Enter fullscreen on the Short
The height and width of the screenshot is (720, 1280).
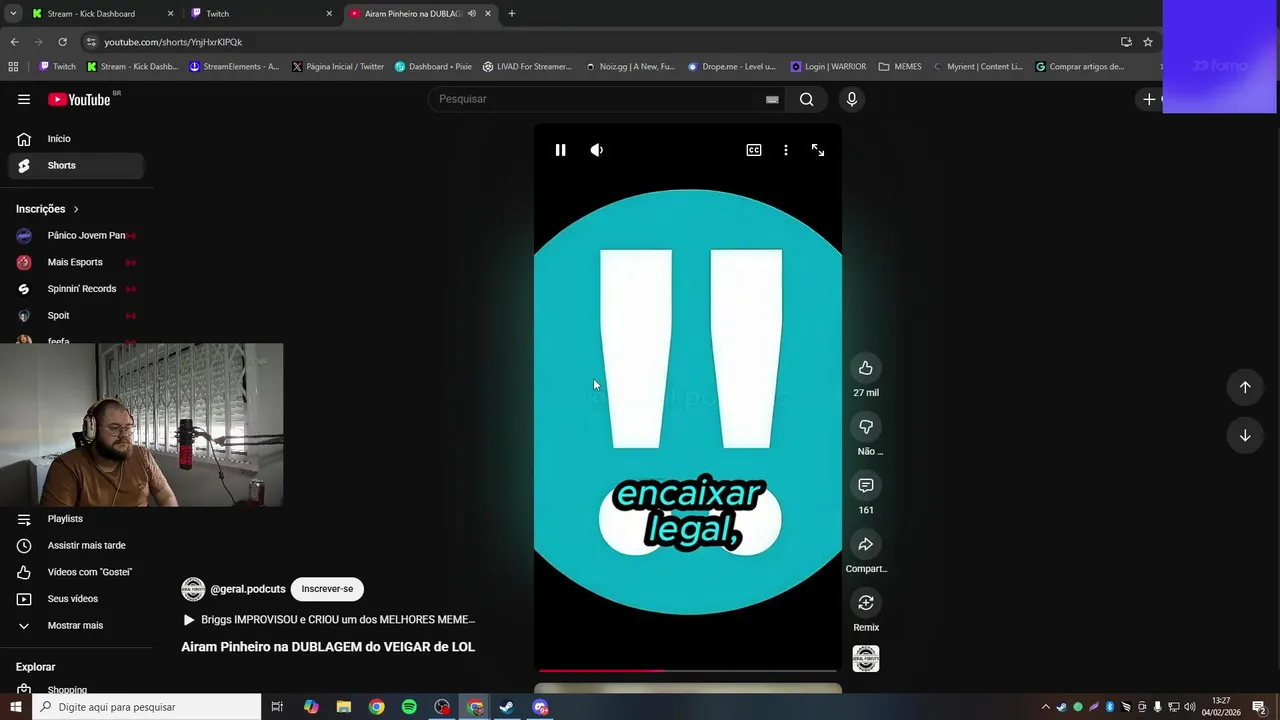click(818, 150)
